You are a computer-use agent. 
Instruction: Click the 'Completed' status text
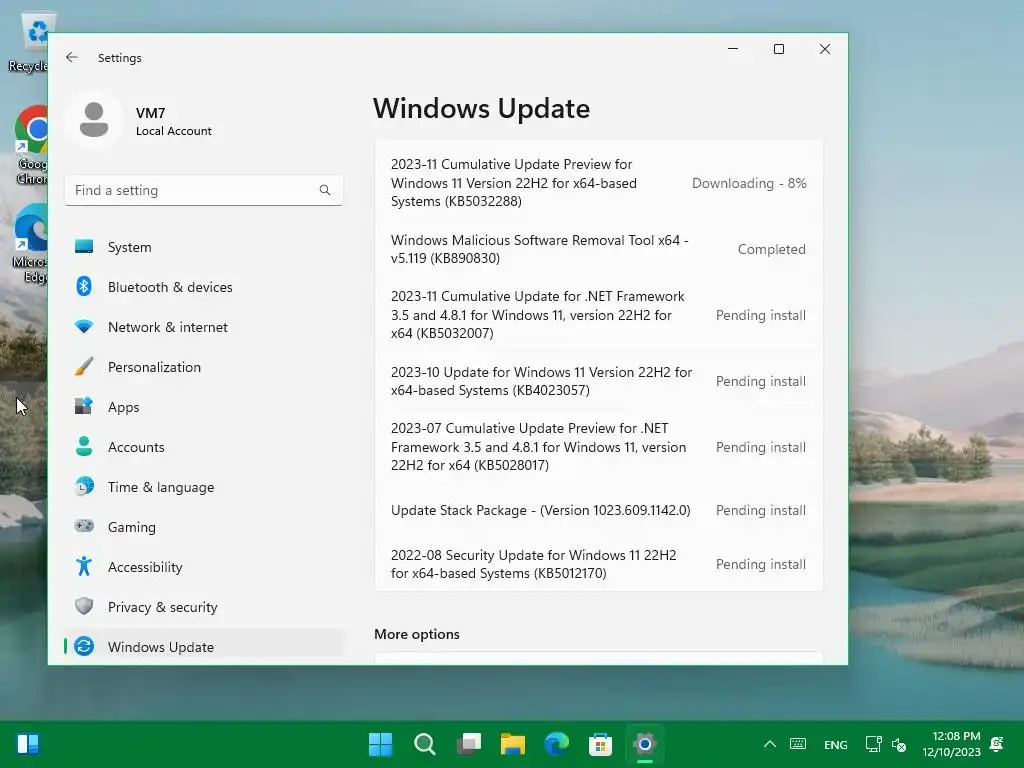click(771, 249)
